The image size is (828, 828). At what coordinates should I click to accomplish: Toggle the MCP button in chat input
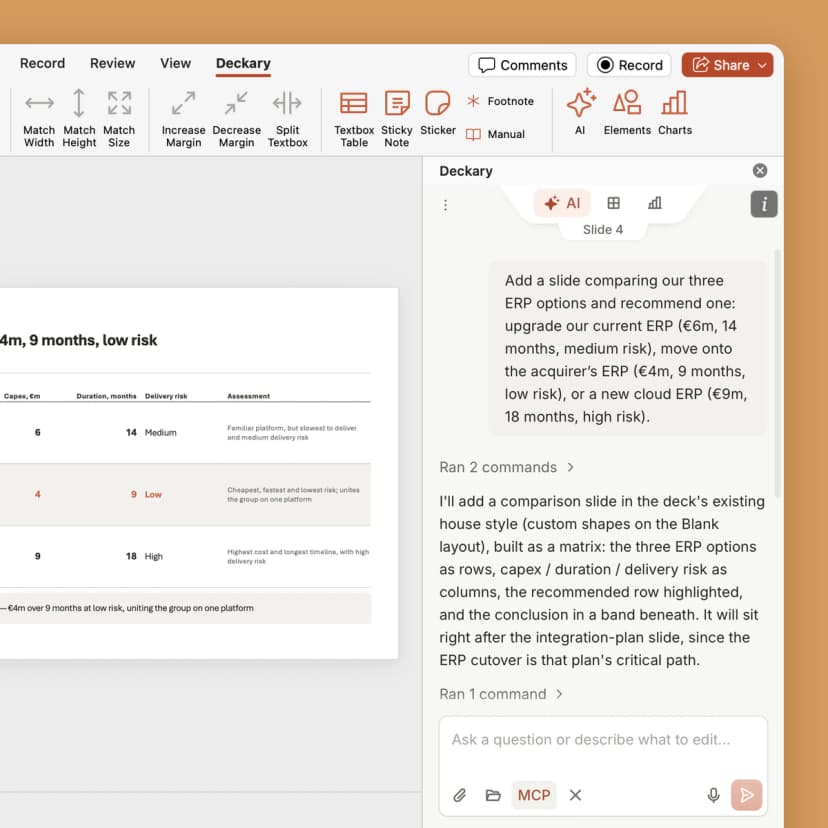coord(534,795)
